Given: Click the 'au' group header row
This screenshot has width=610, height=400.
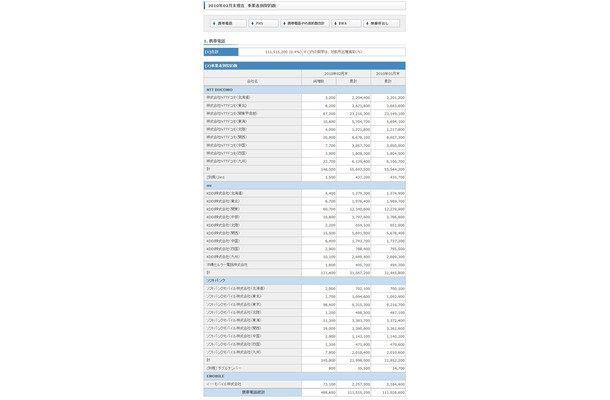Looking at the screenshot, I should [x=305, y=185].
